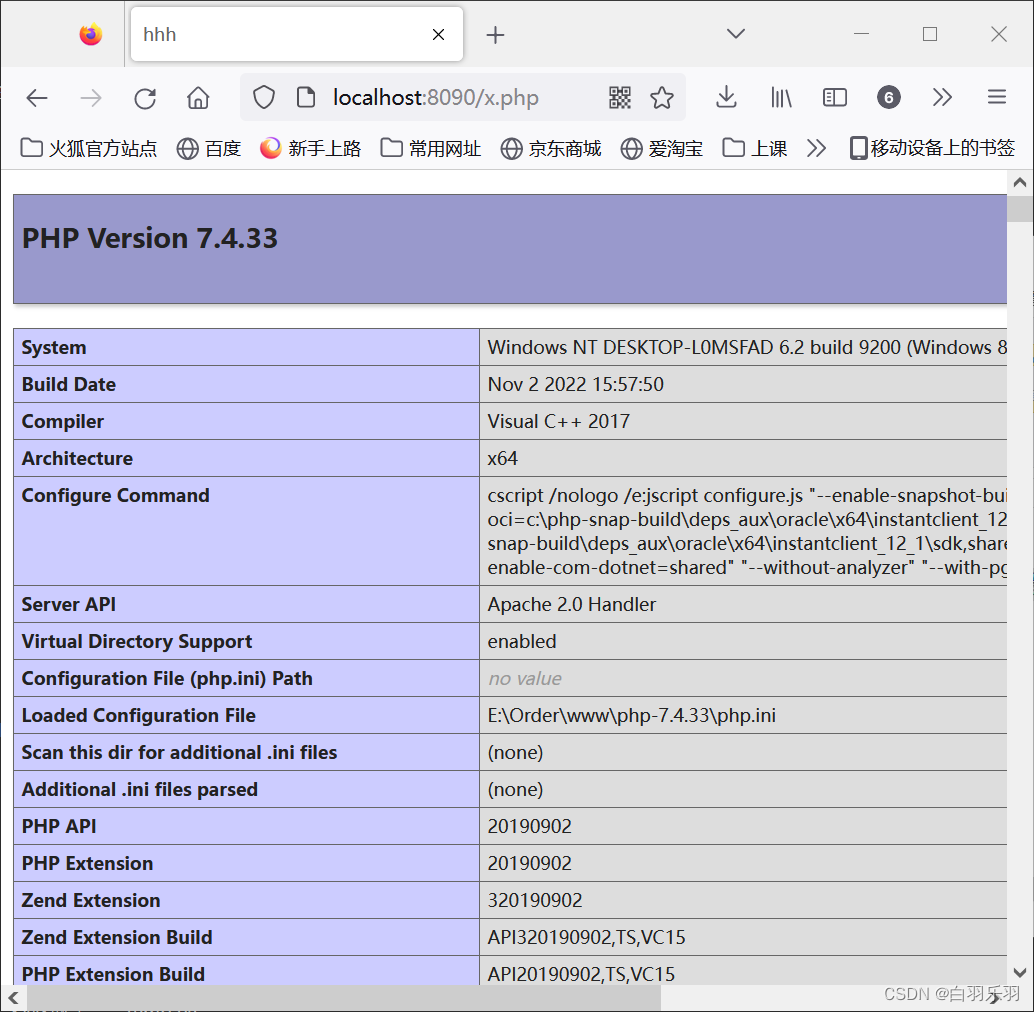Image resolution: width=1034 pixels, height=1012 pixels.
Task: Open the Downloads panel icon
Action: pos(726,97)
